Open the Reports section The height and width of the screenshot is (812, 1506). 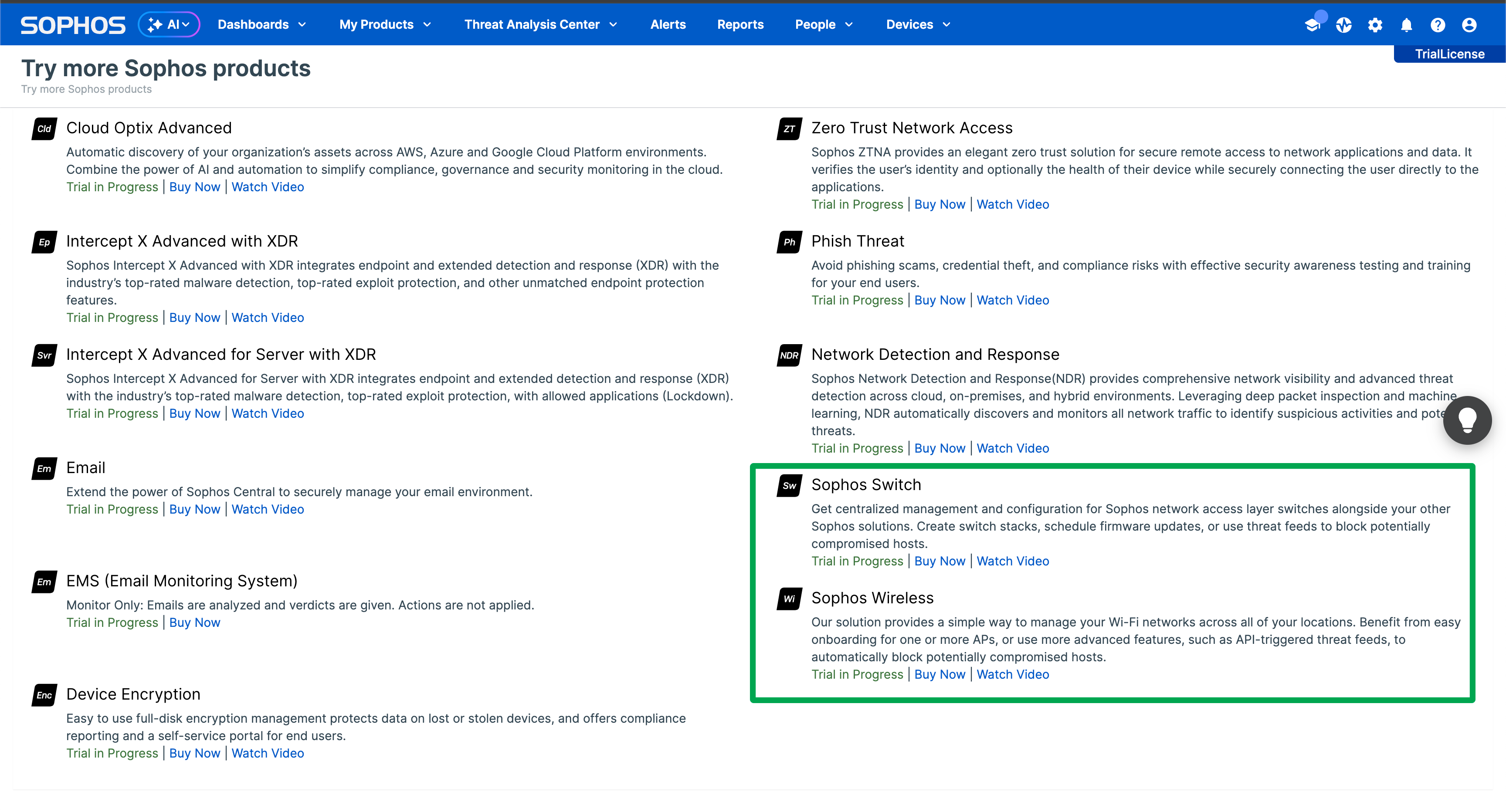(x=740, y=24)
